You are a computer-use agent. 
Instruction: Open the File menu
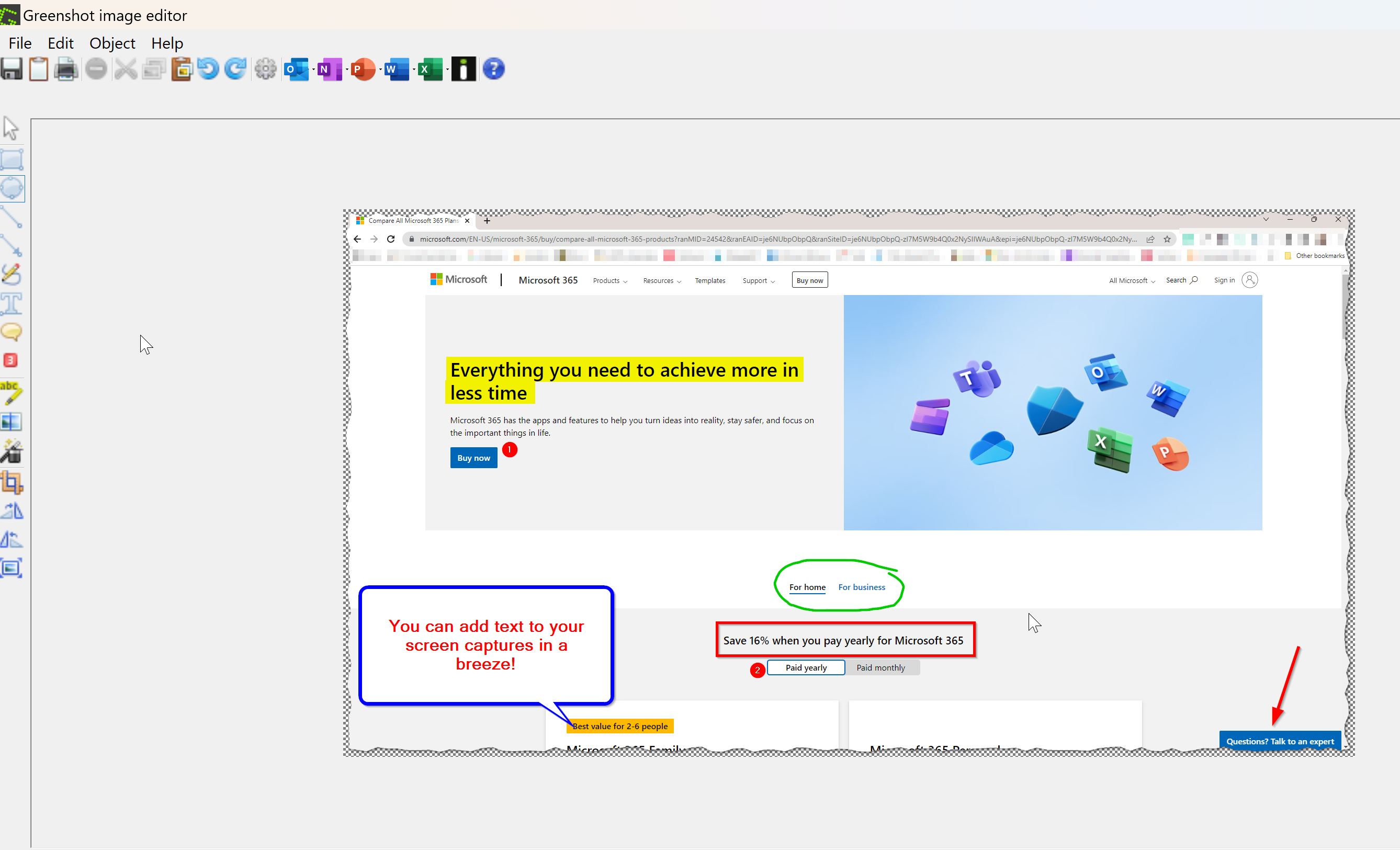[20, 43]
